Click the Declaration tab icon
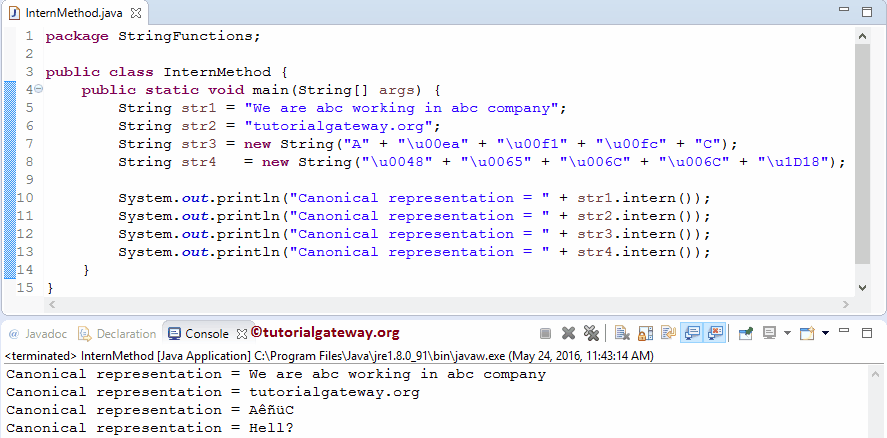The height and width of the screenshot is (438, 887). pyautogui.click(x=85, y=334)
